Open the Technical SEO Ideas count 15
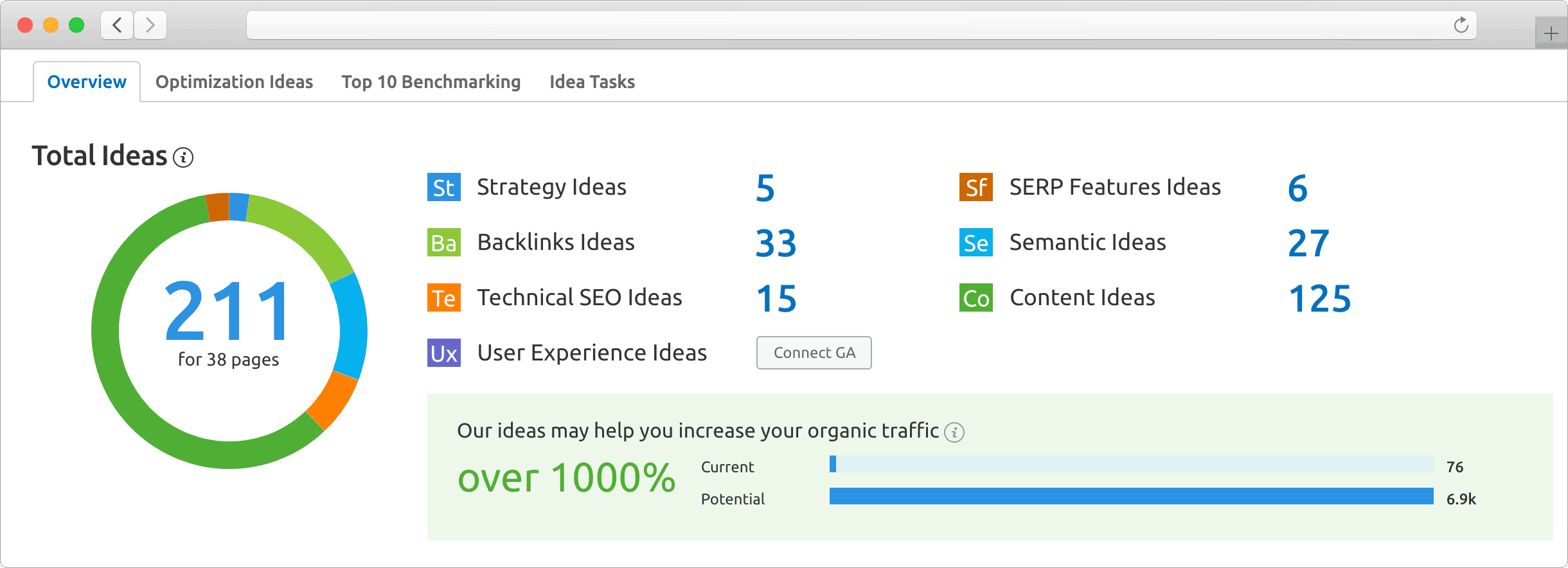 [x=776, y=299]
